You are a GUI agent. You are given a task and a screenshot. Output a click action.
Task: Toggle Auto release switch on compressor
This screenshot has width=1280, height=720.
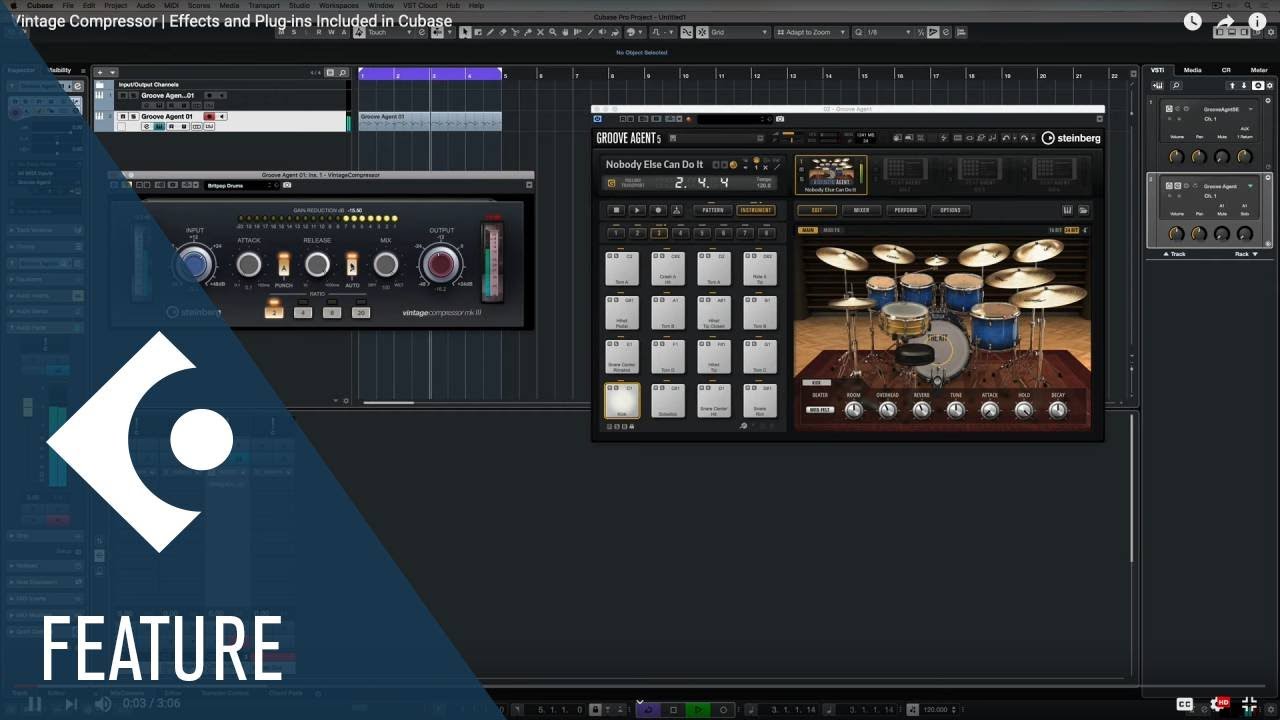click(x=352, y=266)
